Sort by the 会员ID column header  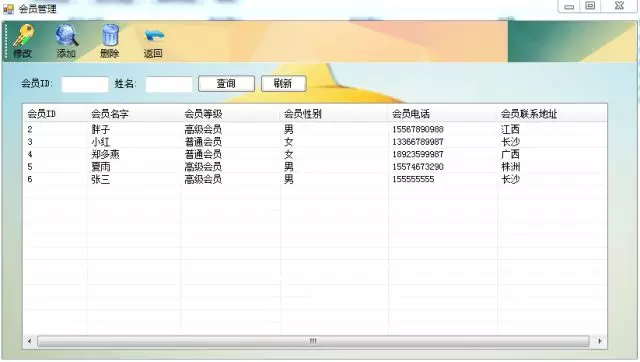click(55, 114)
